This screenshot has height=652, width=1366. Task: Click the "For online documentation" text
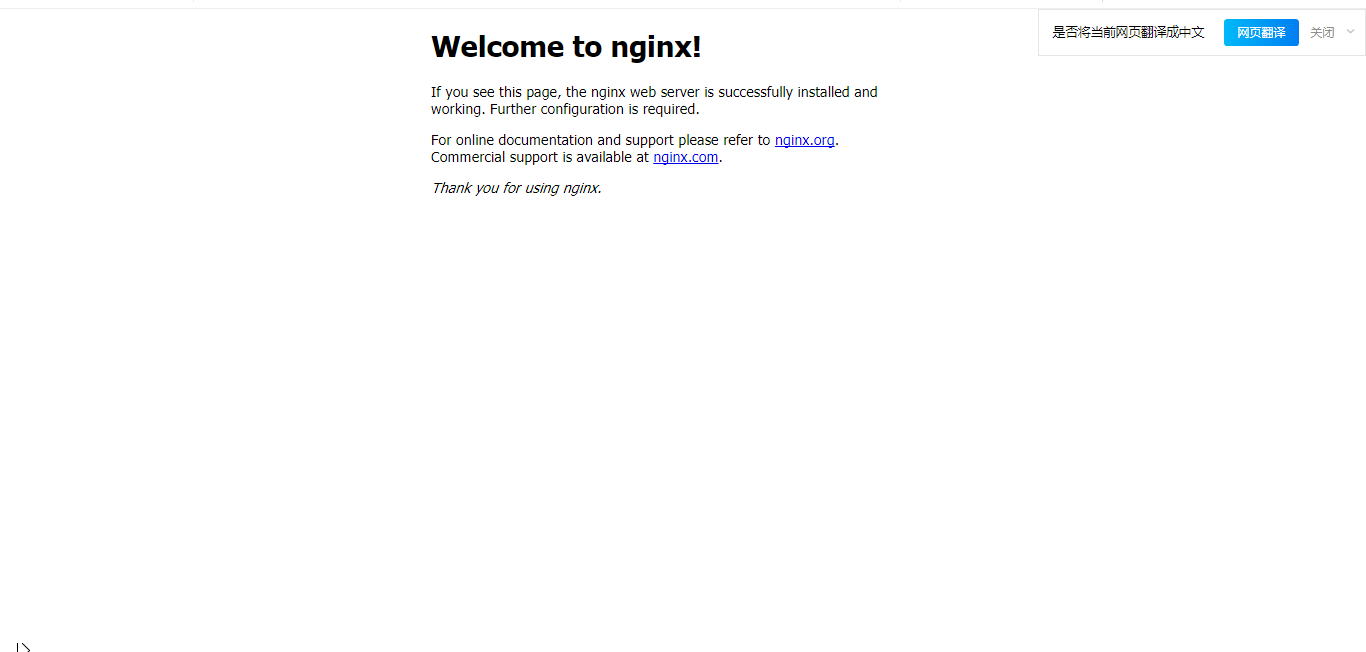pyautogui.click(x=513, y=140)
